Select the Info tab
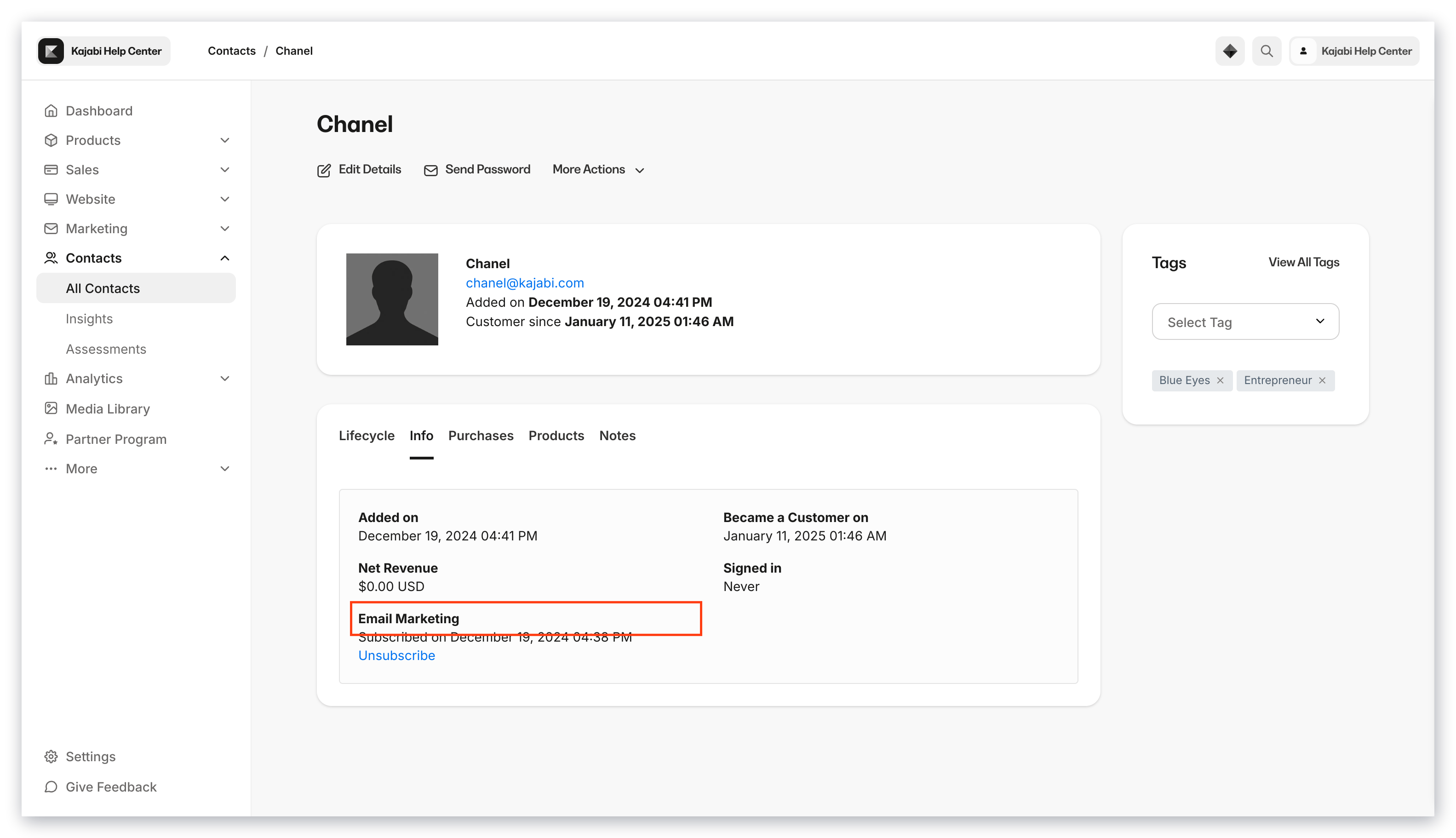The height and width of the screenshot is (838, 1456). tap(421, 435)
